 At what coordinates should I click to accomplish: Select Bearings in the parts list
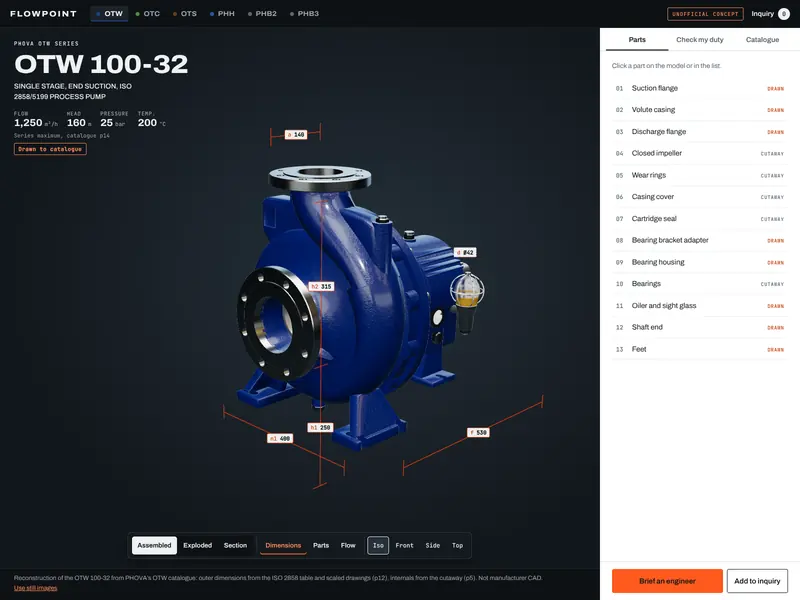pyautogui.click(x=699, y=284)
